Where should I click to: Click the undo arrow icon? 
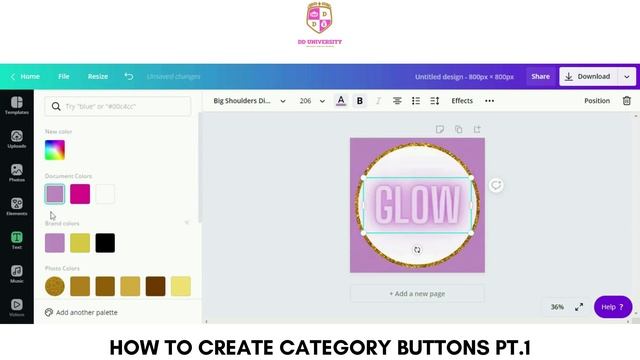pyautogui.click(x=129, y=76)
